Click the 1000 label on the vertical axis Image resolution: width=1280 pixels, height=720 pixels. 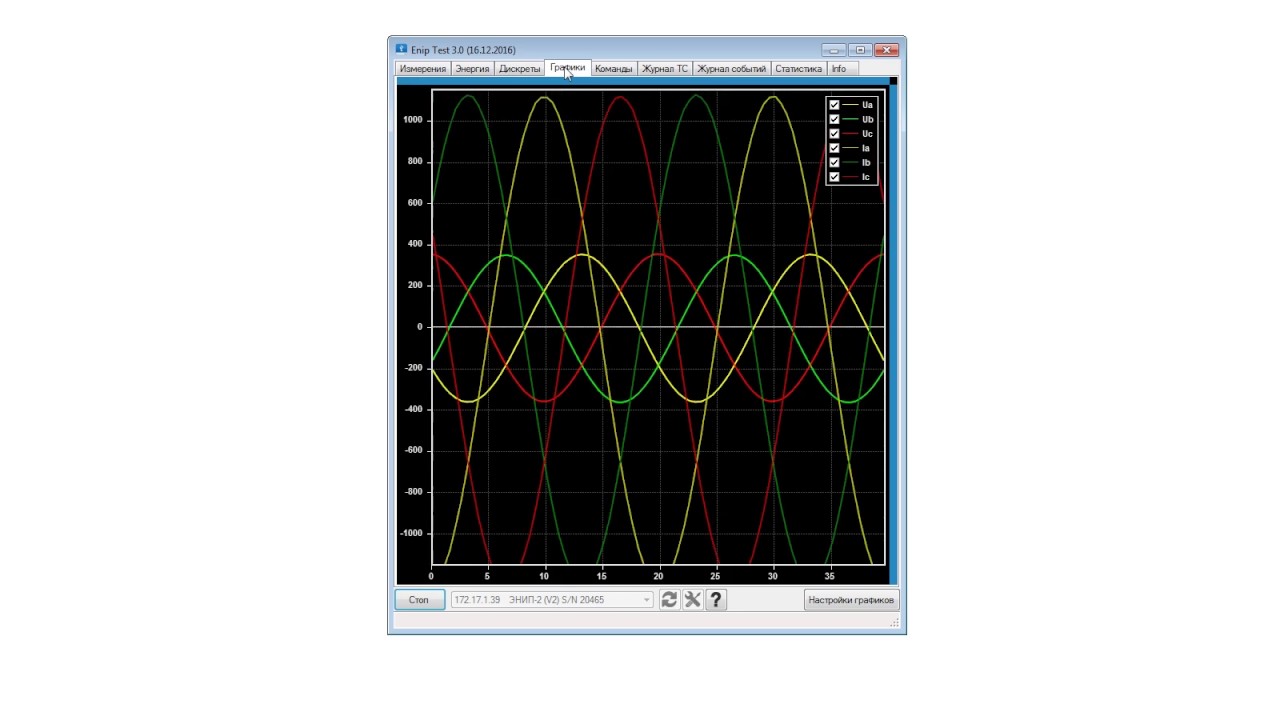[413, 120]
